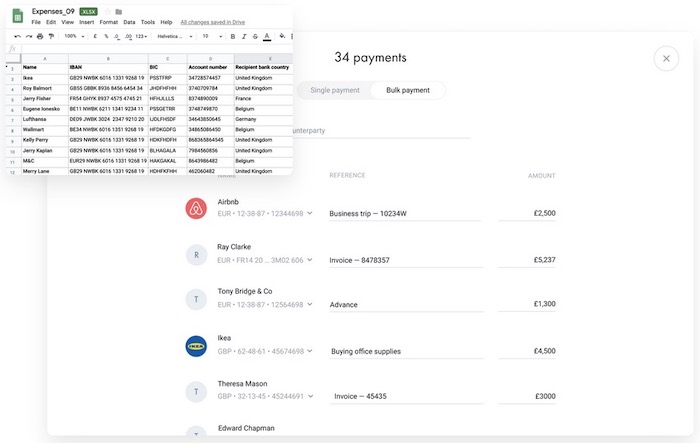Expand Theresa Mason account details chevron
This screenshot has width=700, height=443.
coord(310,396)
